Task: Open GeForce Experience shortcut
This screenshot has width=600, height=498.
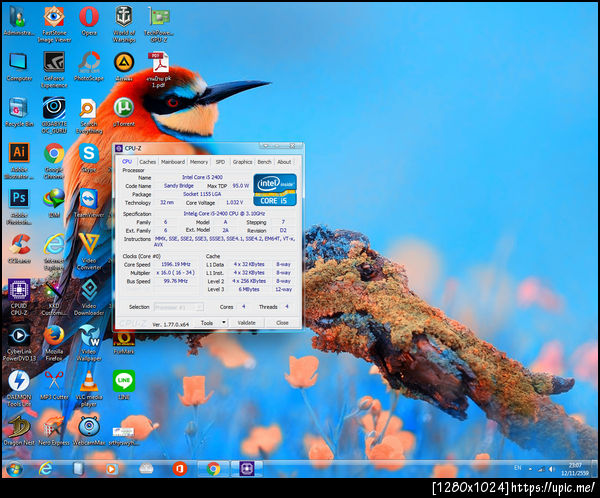Action: (x=54, y=70)
